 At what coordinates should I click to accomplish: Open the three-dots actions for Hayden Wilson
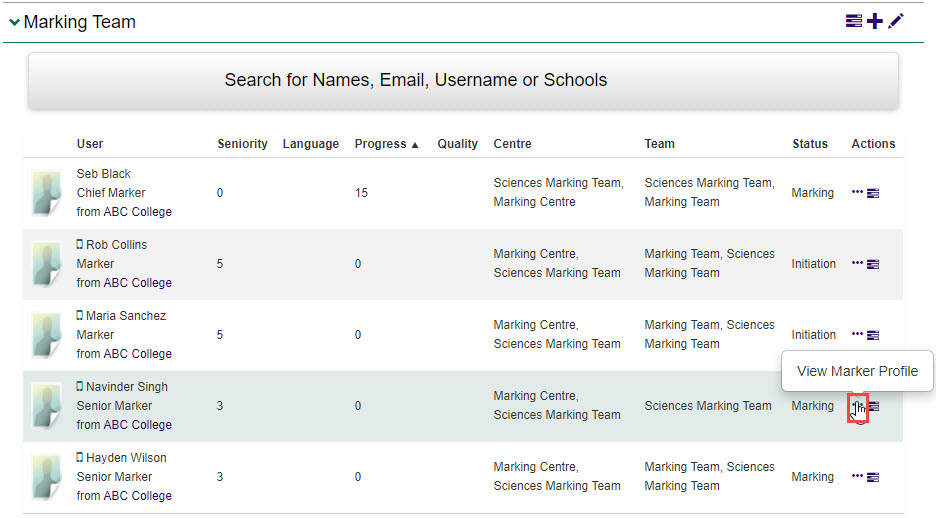pyautogui.click(x=857, y=476)
